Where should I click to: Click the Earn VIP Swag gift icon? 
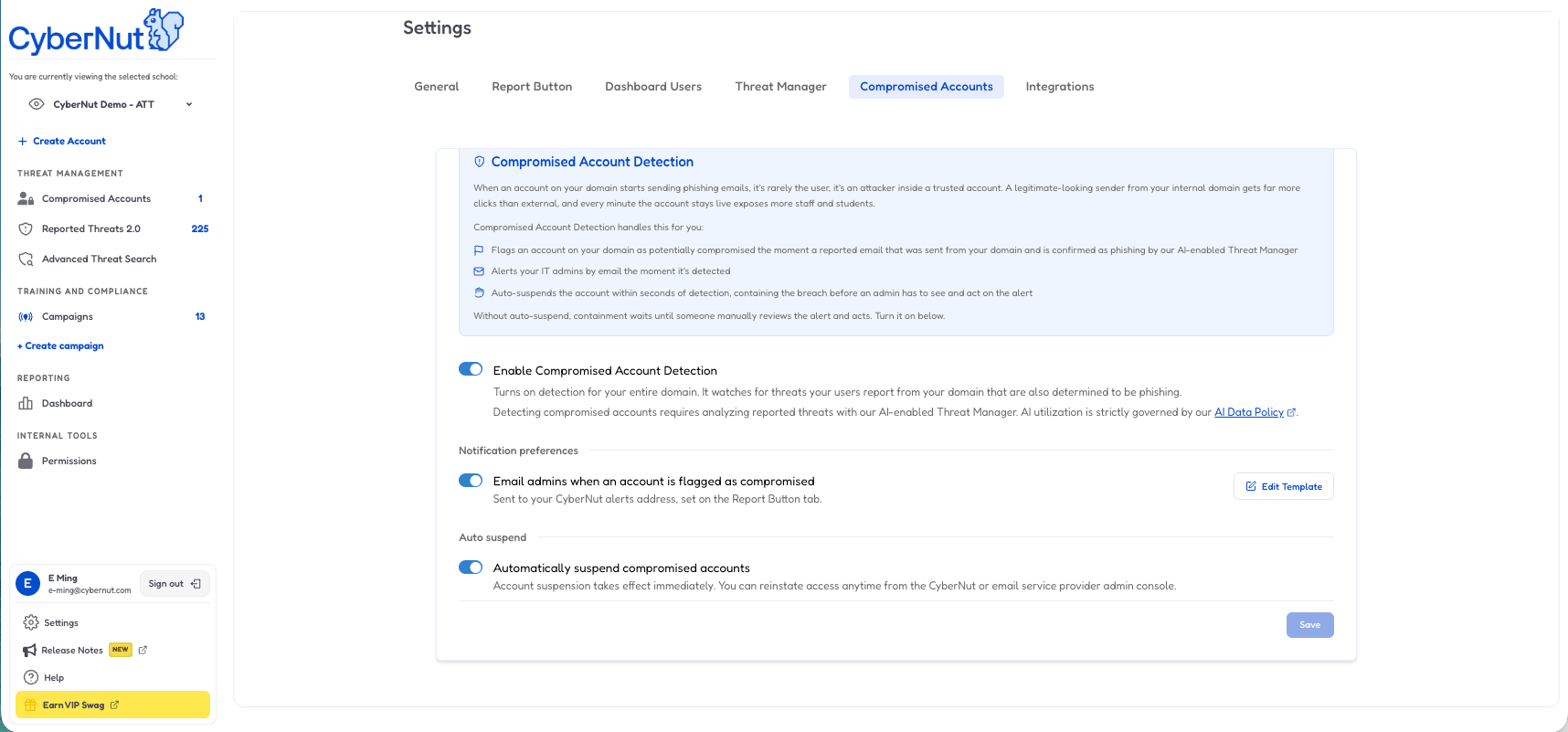click(x=30, y=705)
